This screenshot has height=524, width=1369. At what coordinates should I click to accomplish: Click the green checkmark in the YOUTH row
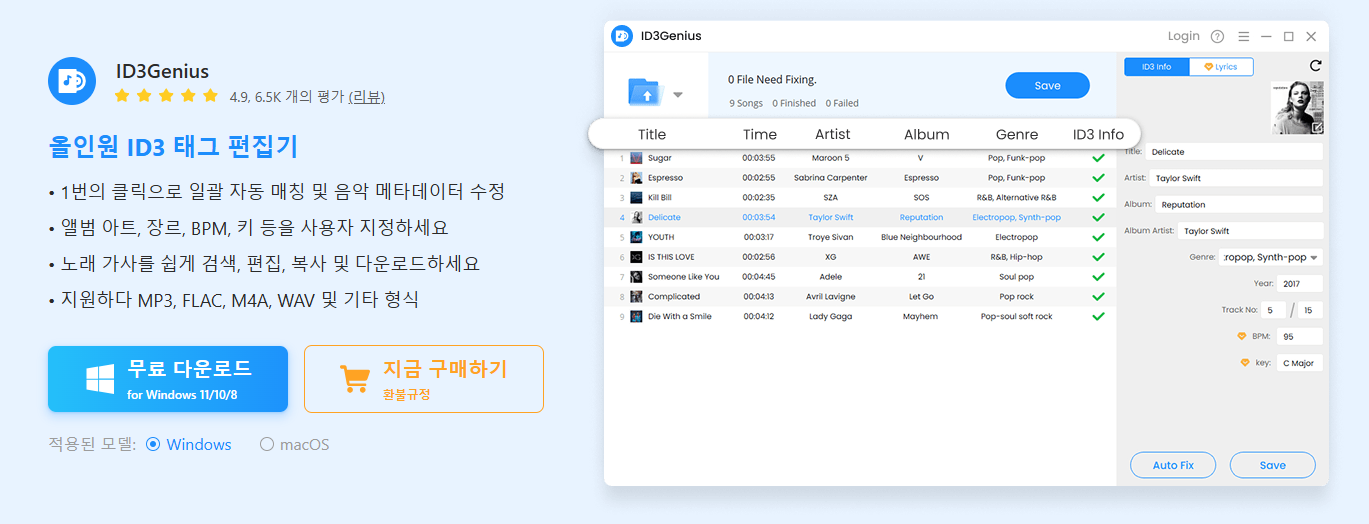click(1098, 237)
